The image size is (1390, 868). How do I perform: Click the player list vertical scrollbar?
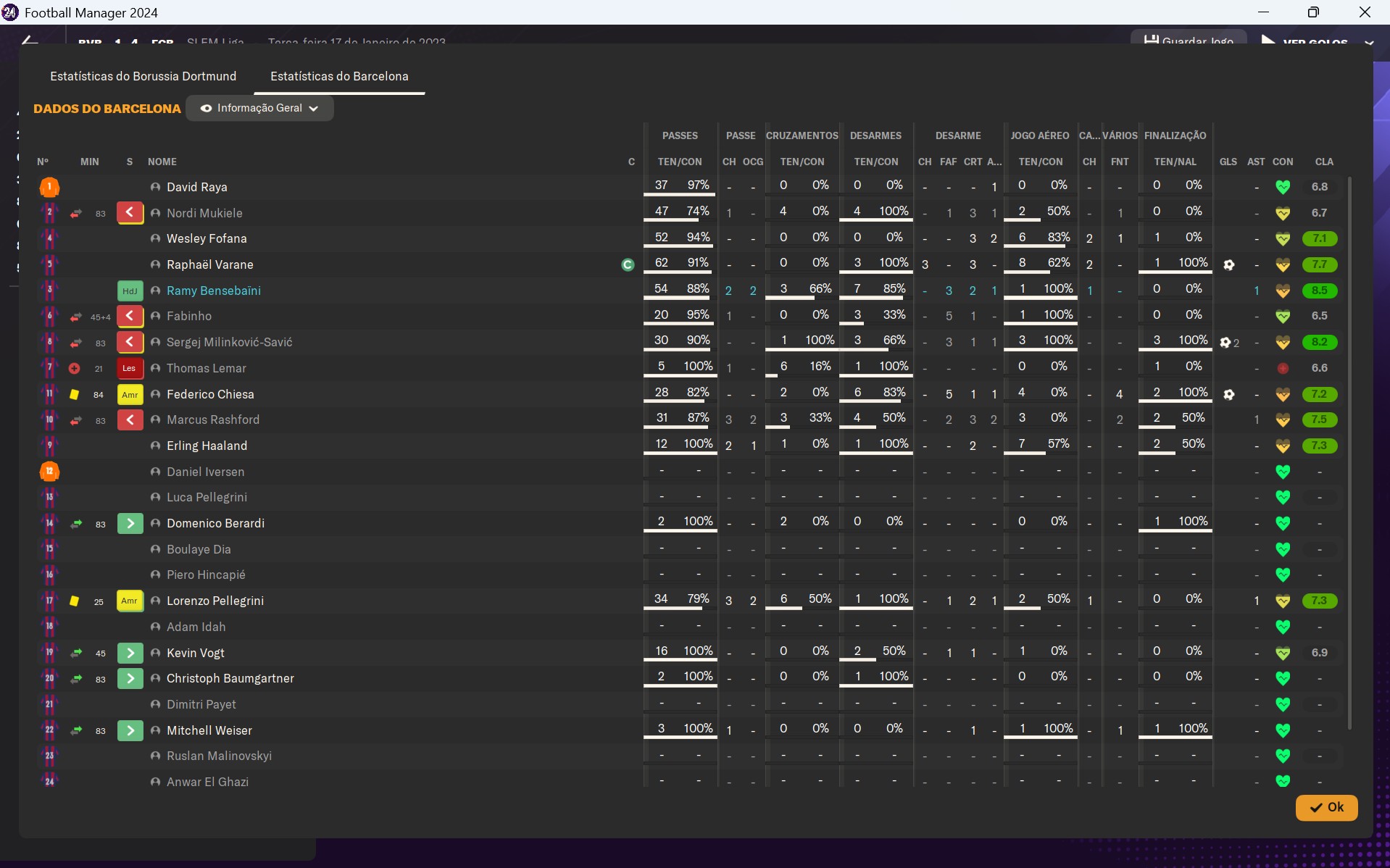[x=1349, y=453]
